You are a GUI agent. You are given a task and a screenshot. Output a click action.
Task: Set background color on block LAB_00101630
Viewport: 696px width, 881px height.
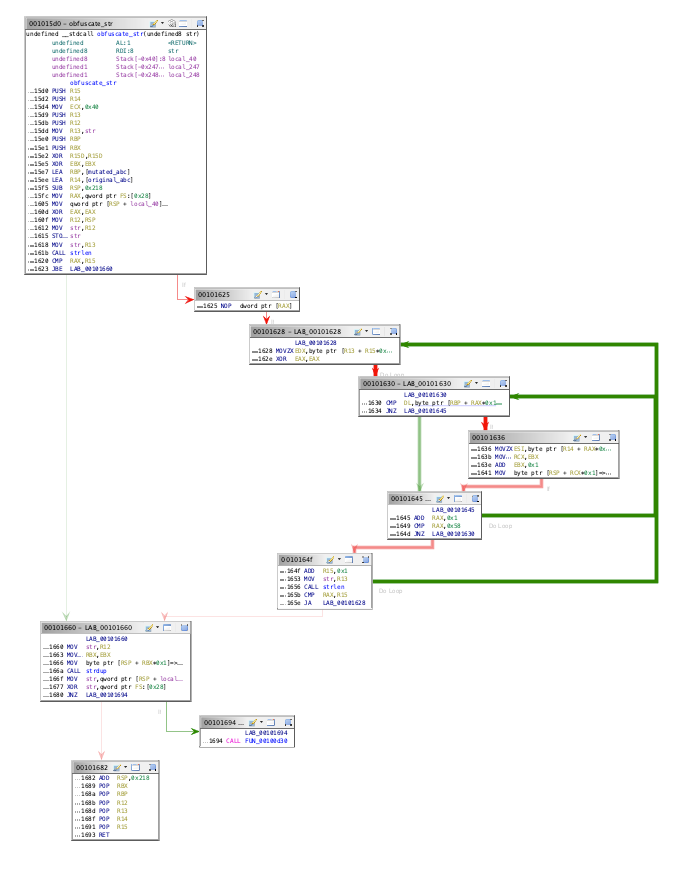point(467,384)
